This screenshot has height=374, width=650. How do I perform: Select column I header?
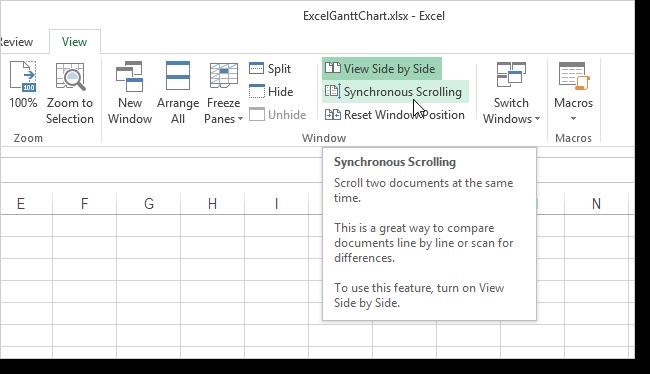(x=276, y=204)
